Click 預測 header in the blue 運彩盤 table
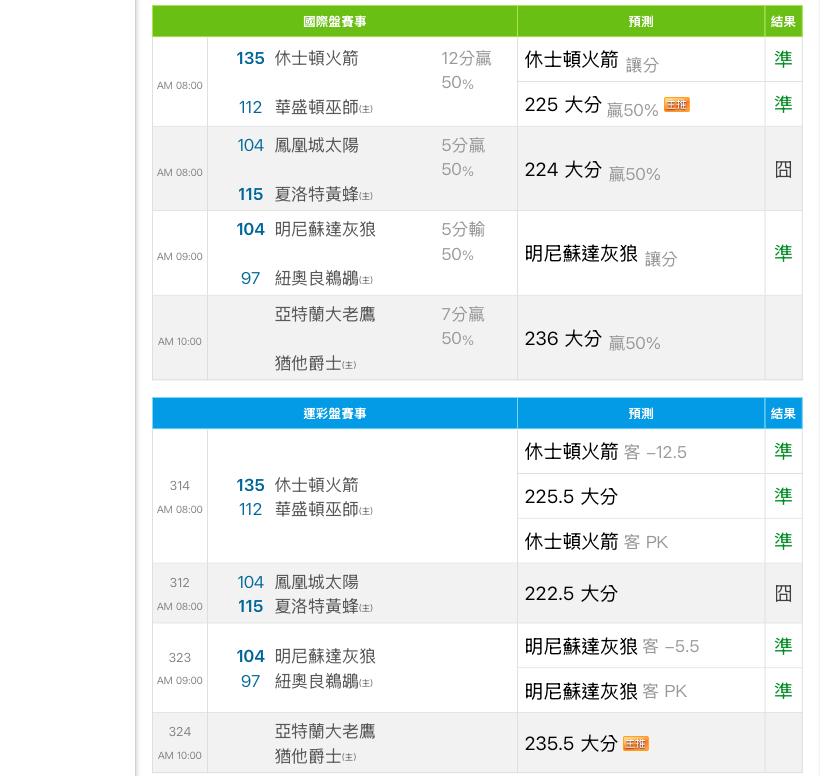The width and height of the screenshot is (828, 776). pos(641,413)
